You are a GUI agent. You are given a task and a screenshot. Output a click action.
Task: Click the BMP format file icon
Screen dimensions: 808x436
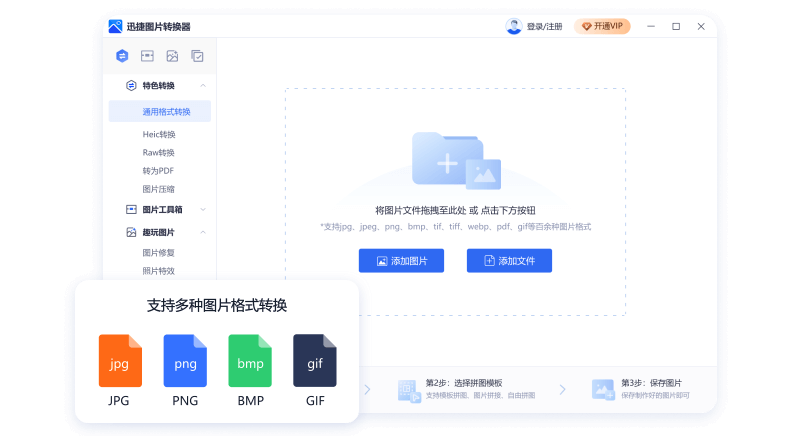pos(250,361)
